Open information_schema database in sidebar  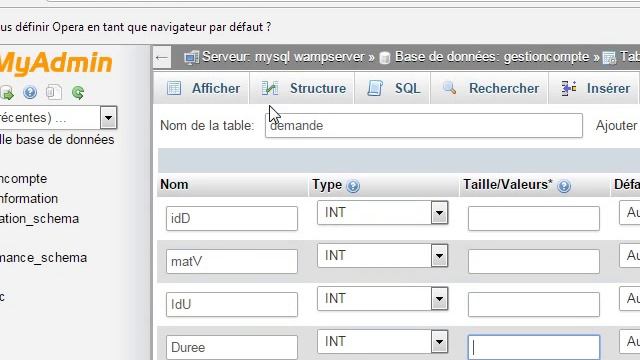[40, 219]
